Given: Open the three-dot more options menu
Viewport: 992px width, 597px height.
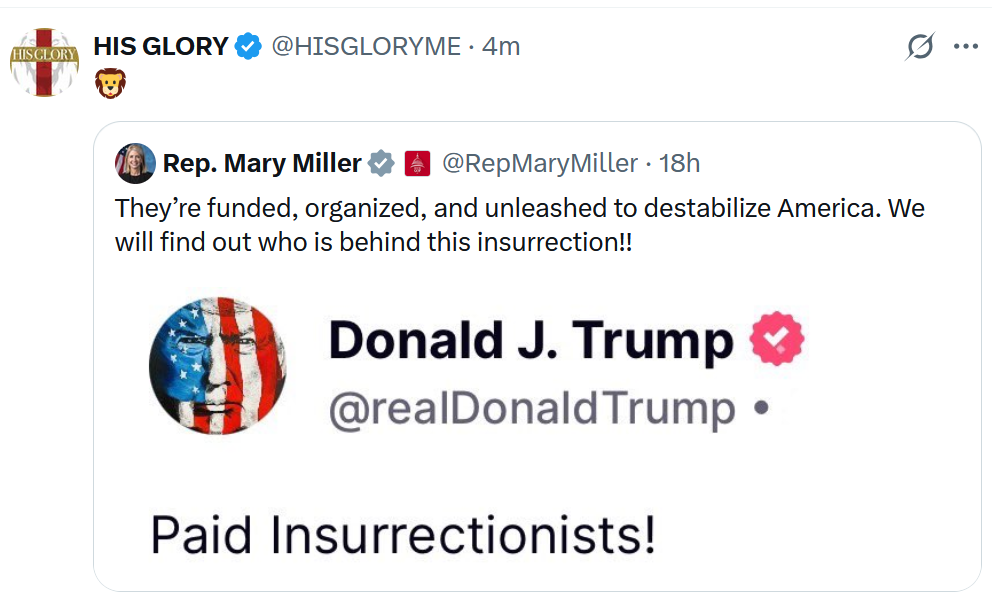Looking at the screenshot, I should point(966,46).
